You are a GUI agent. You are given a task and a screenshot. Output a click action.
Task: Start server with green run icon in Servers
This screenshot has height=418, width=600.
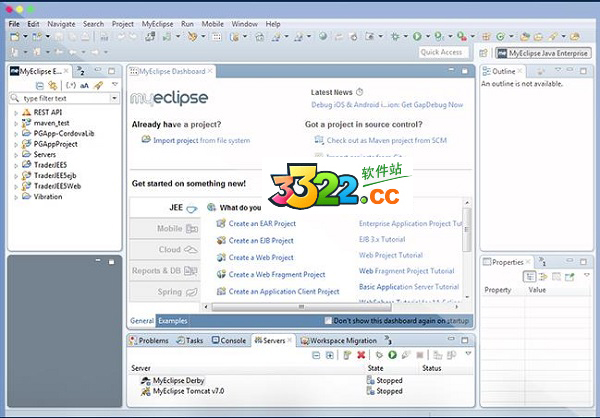[x=392, y=355]
